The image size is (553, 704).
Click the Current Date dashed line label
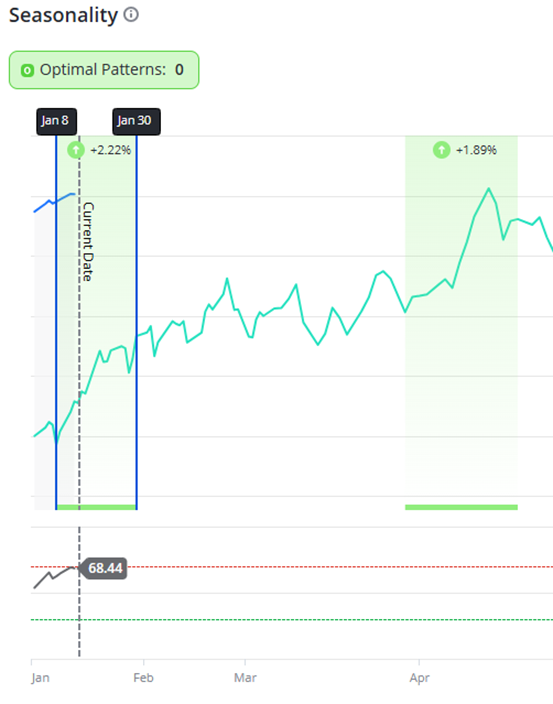[88, 242]
